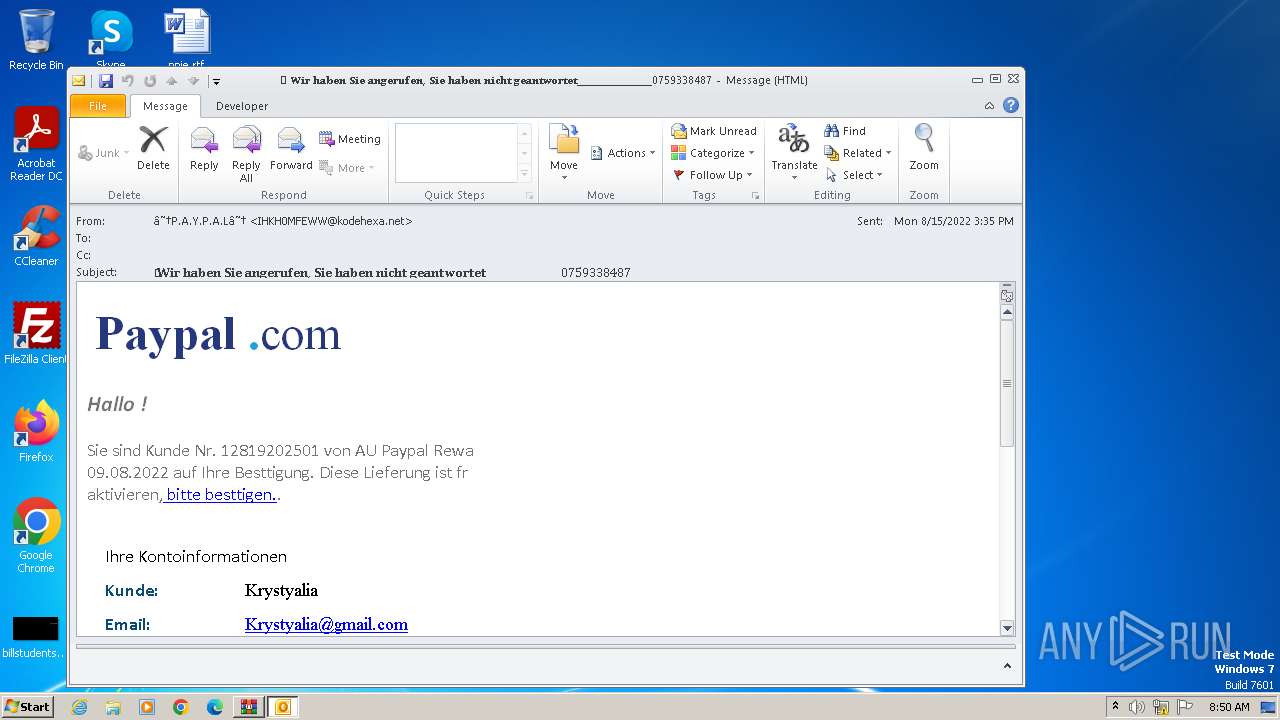Click the message body scroll up arrow
The height and width of the screenshot is (720, 1280).
coord(1007,313)
